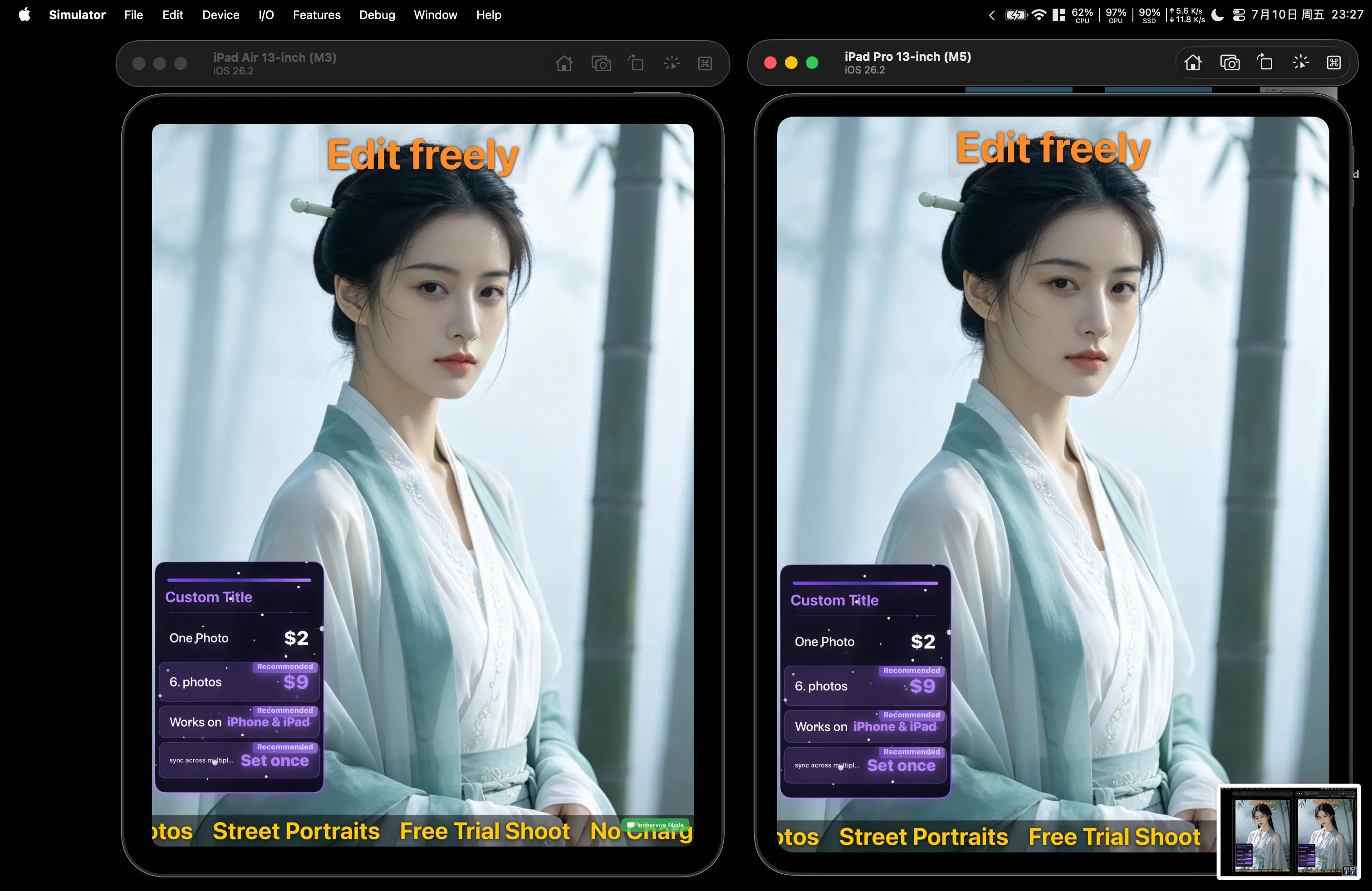1372x891 pixels.
Task: Select 6 photos $9 row on iPad Air
Action: click(x=239, y=682)
